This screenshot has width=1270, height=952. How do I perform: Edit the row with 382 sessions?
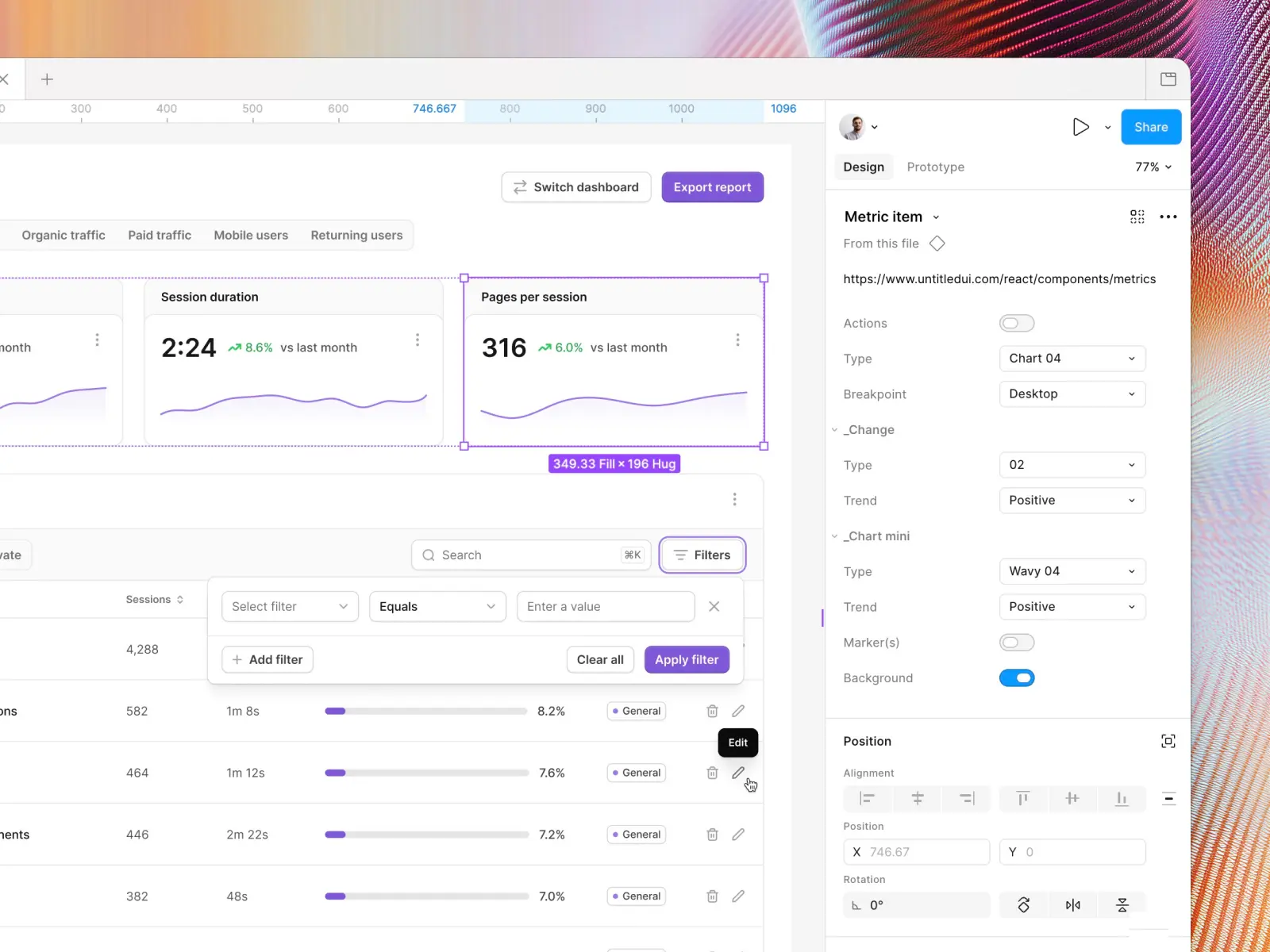click(x=738, y=896)
